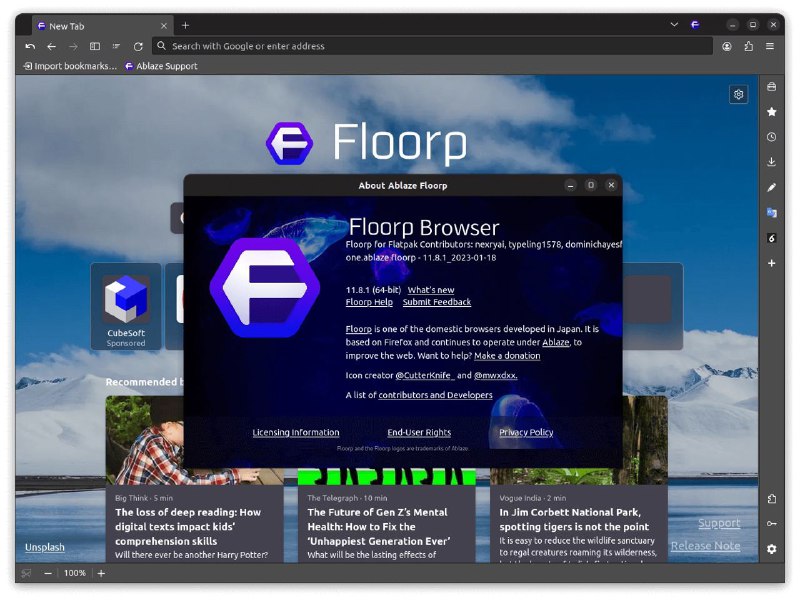Viewport: 800px width, 600px height.
Task: Open the CubeSoft sponsored shortcut tile
Action: [126, 307]
